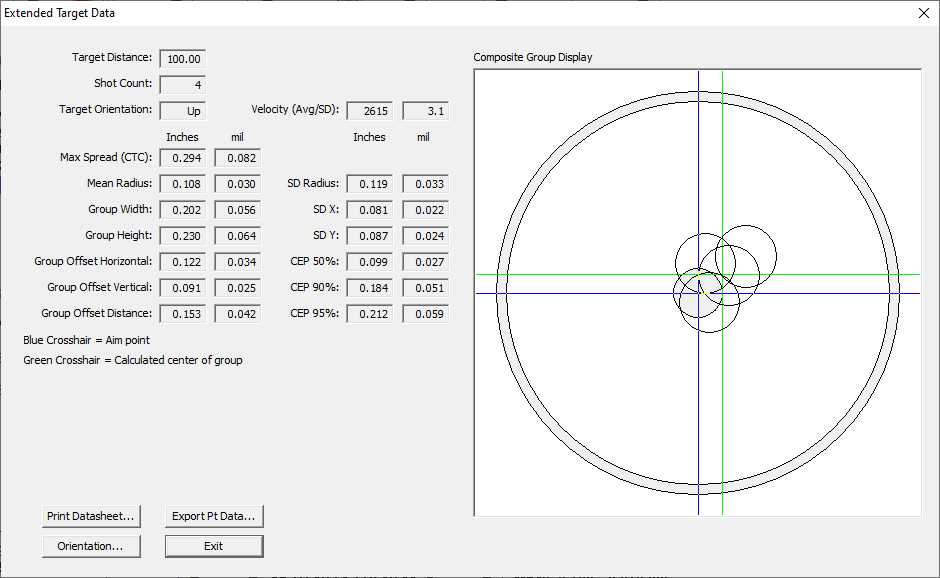Click the 'Max Spread (CTC):' label
940x578 pixels.
coord(106,157)
